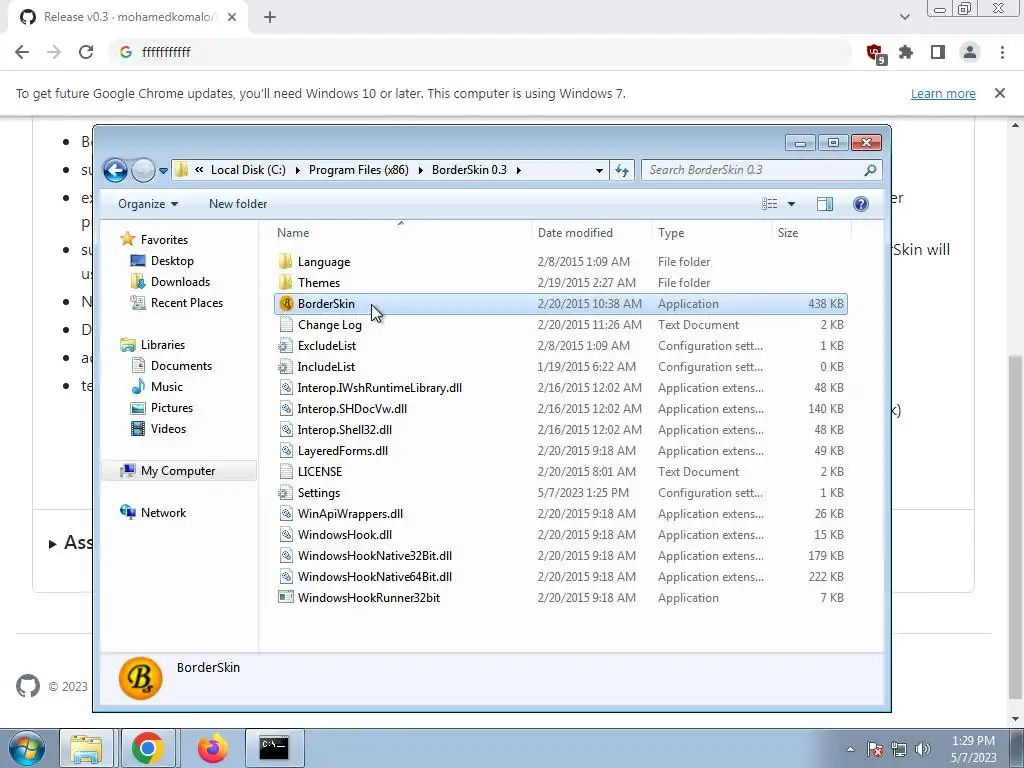
Task: Open Documents library
Action: pyautogui.click(x=181, y=366)
